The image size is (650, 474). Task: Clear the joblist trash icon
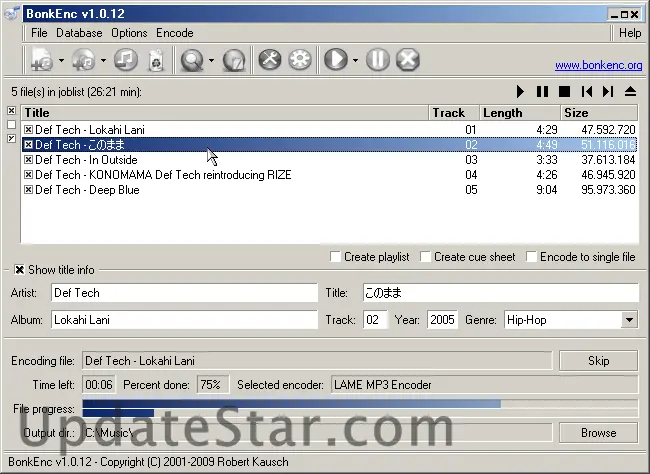(156, 61)
